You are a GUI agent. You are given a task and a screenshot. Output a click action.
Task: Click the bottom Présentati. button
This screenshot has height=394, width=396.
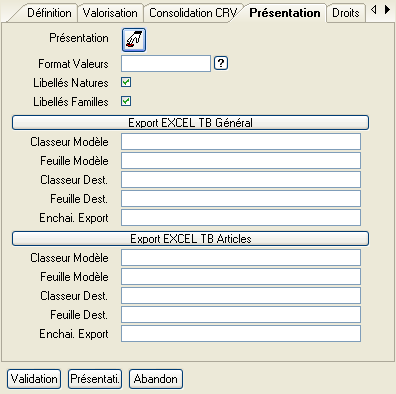95,379
